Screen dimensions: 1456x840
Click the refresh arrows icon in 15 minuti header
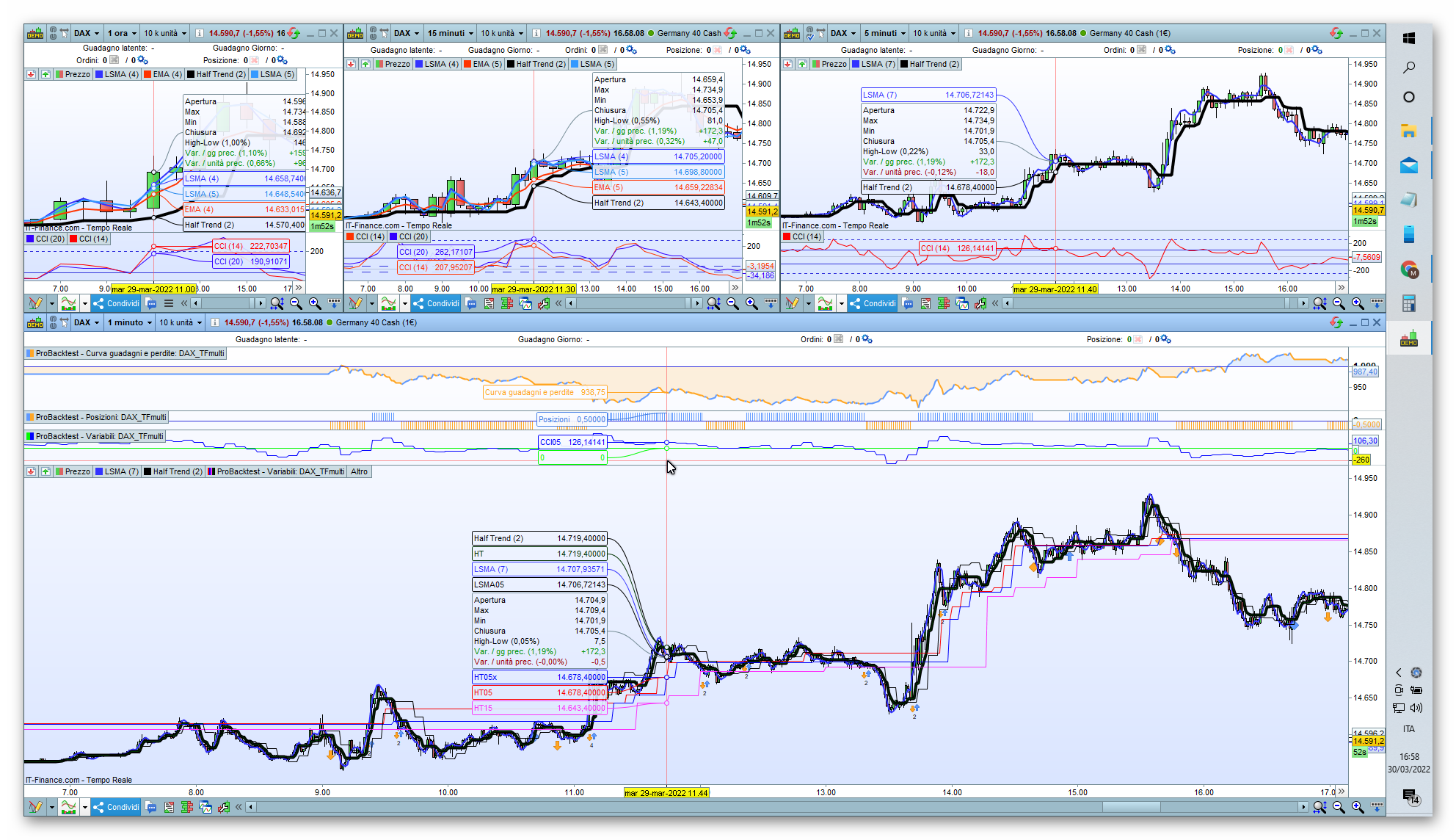pos(730,33)
